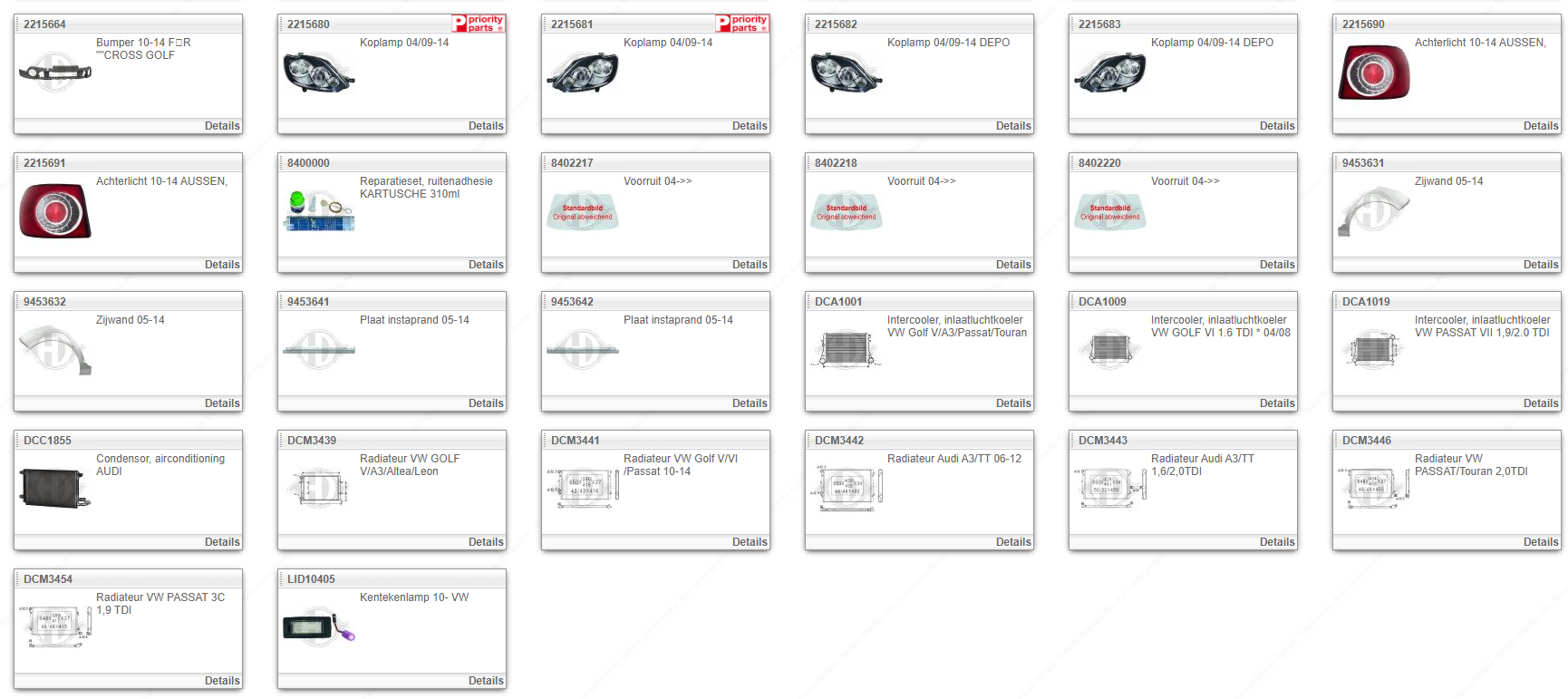This screenshot has height=699, width=1568.
Task: Open Details for Intercooler DCA1019
Action: pos(1540,403)
